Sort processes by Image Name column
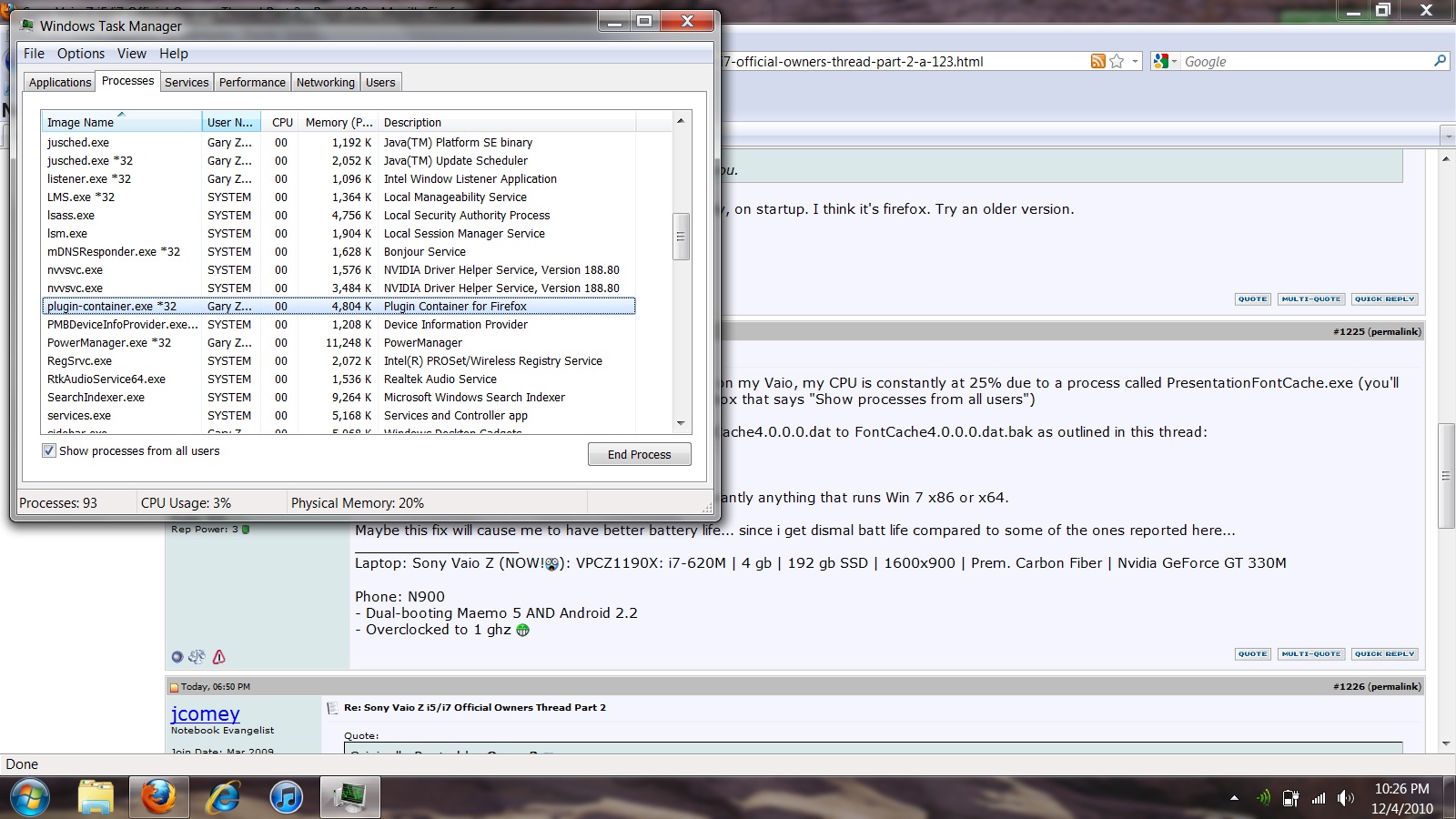Image resolution: width=1456 pixels, height=819 pixels. [x=121, y=122]
